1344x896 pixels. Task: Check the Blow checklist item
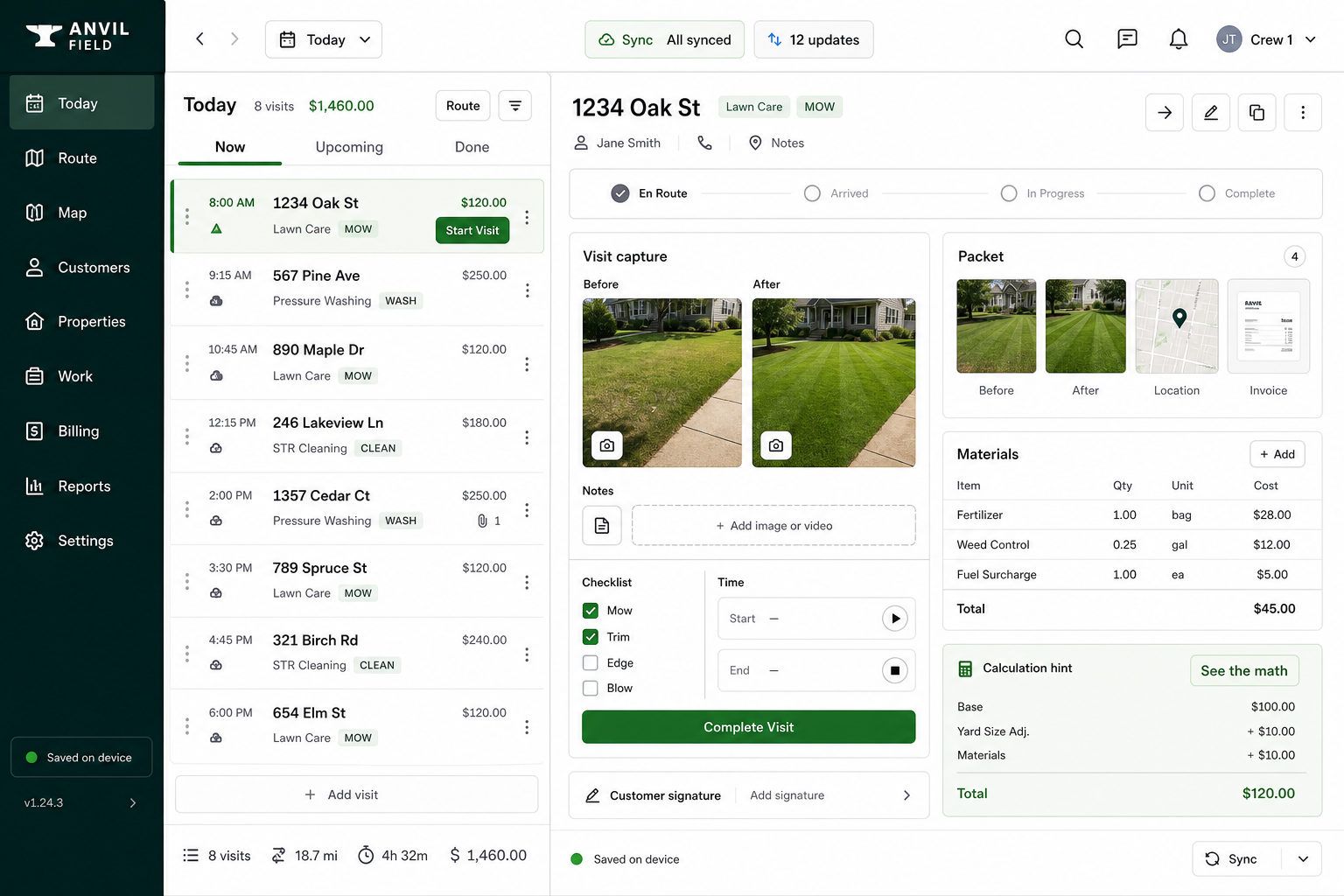(591, 689)
